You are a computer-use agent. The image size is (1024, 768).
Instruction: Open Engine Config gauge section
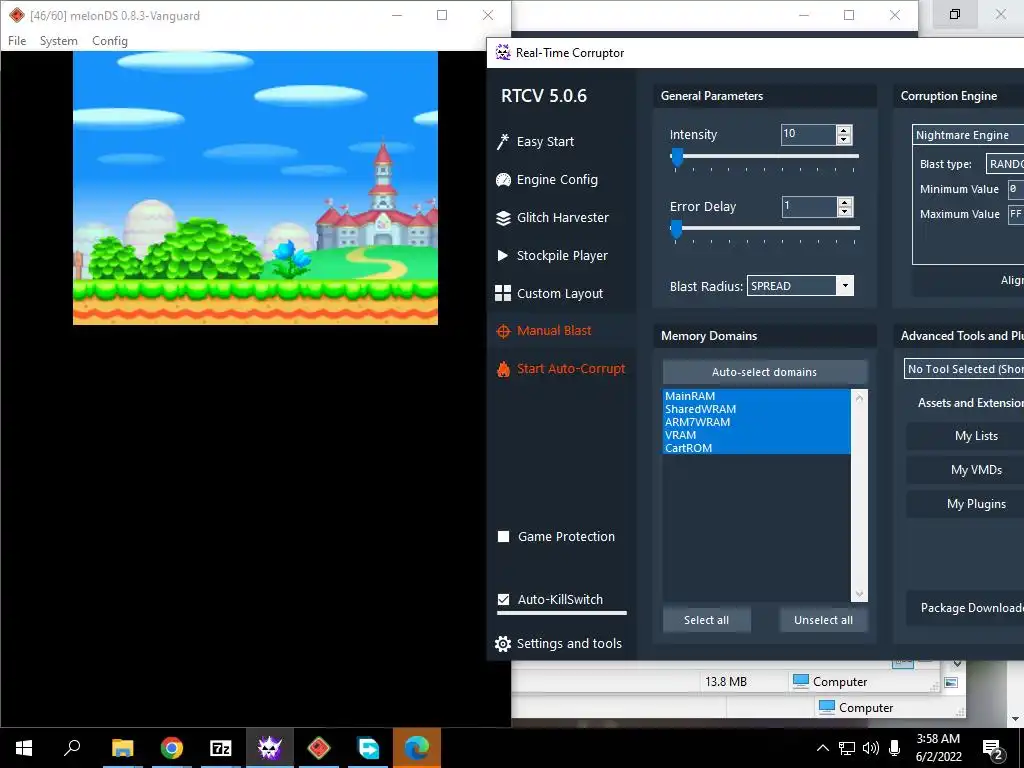tap(547, 180)
